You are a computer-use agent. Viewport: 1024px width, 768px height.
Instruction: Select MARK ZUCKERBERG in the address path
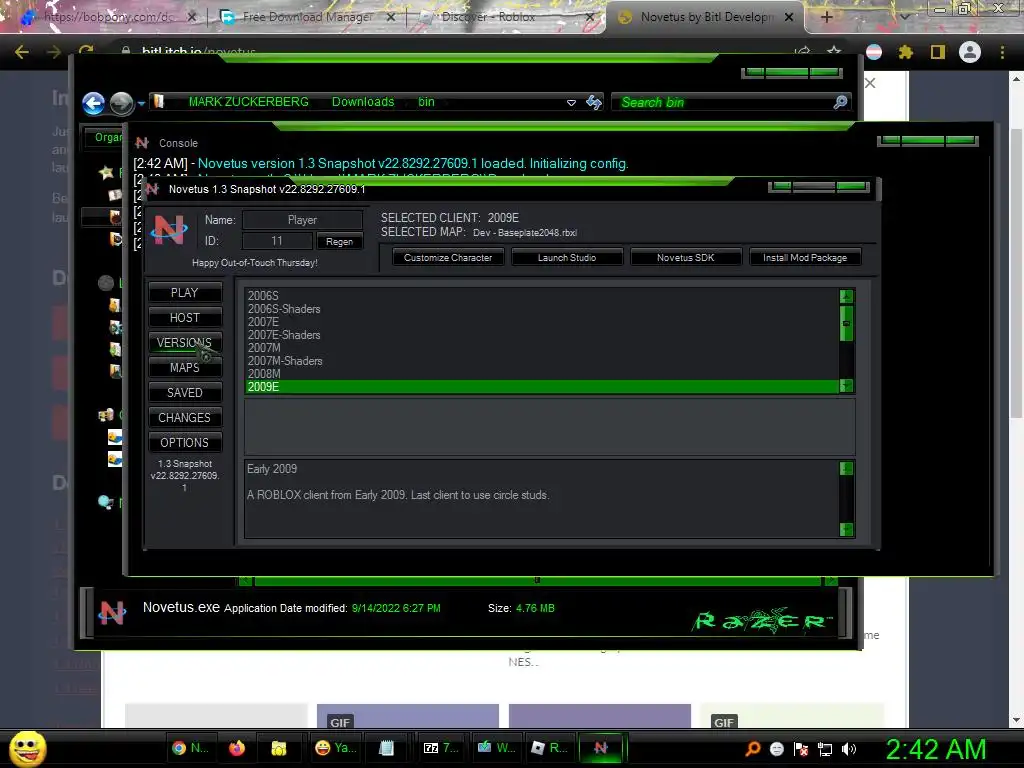click(248, 102)
